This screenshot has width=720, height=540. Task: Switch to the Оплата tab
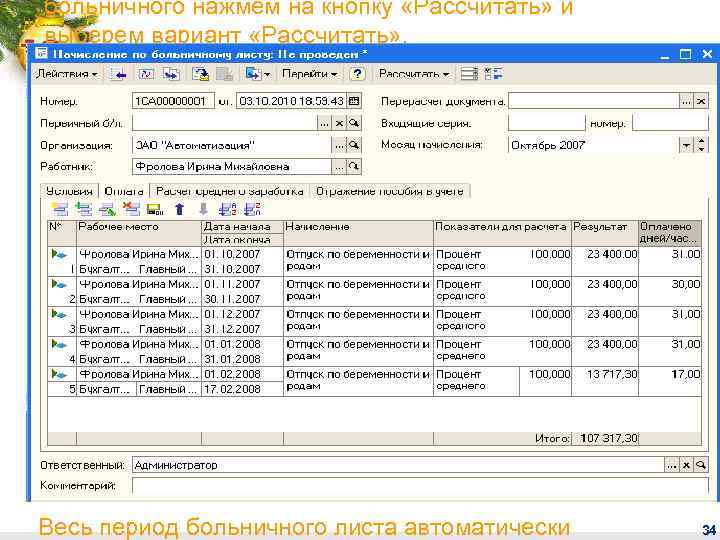[x=124, y=191]
